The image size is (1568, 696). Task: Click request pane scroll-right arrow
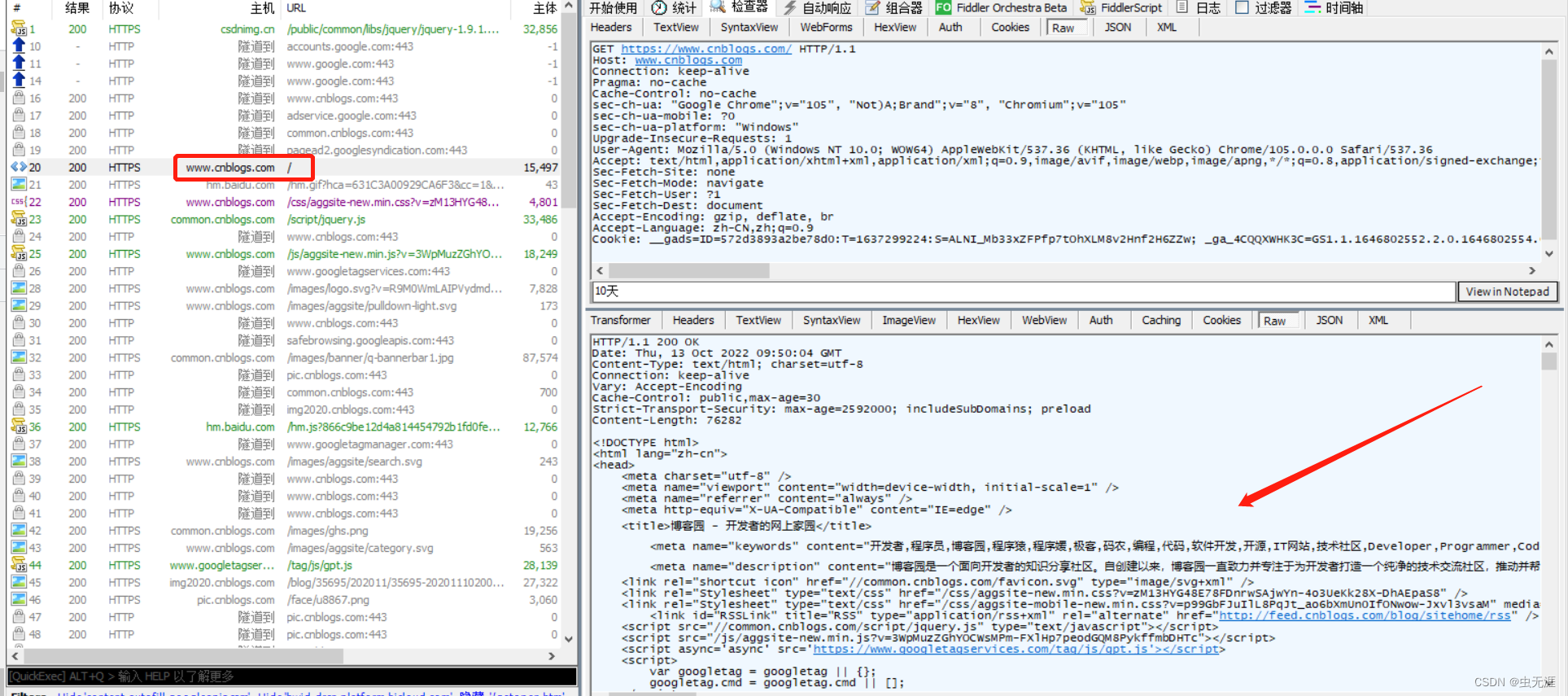point(1532,270)
